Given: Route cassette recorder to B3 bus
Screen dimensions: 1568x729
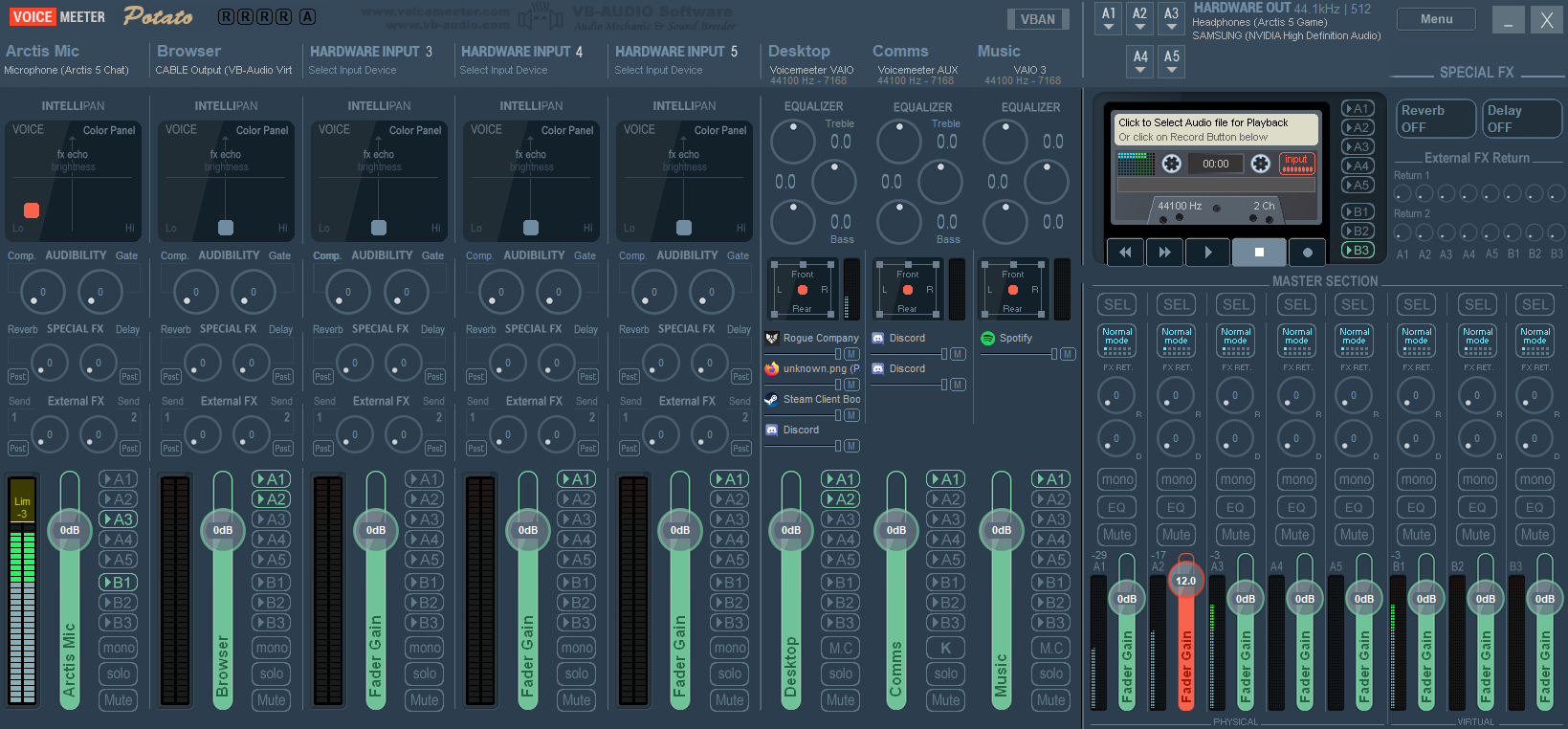Looking at the screenshot, I should point(1358,250).
